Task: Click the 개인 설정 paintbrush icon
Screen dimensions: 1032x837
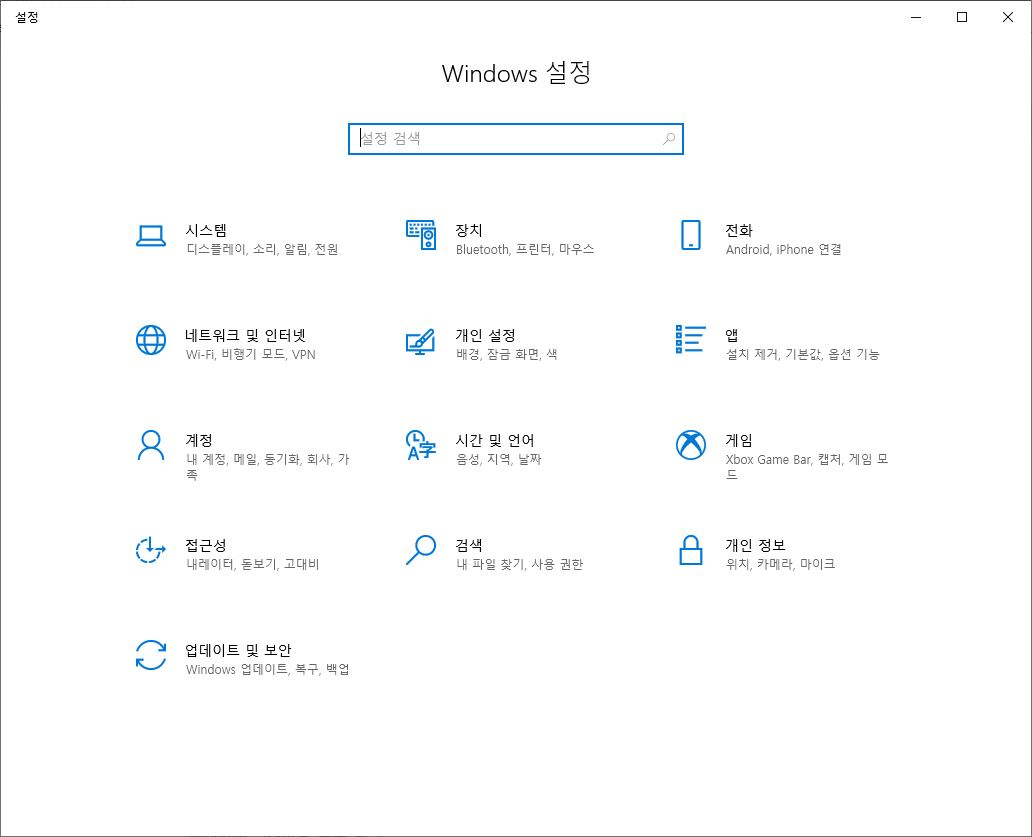Action: pos(421,341)
